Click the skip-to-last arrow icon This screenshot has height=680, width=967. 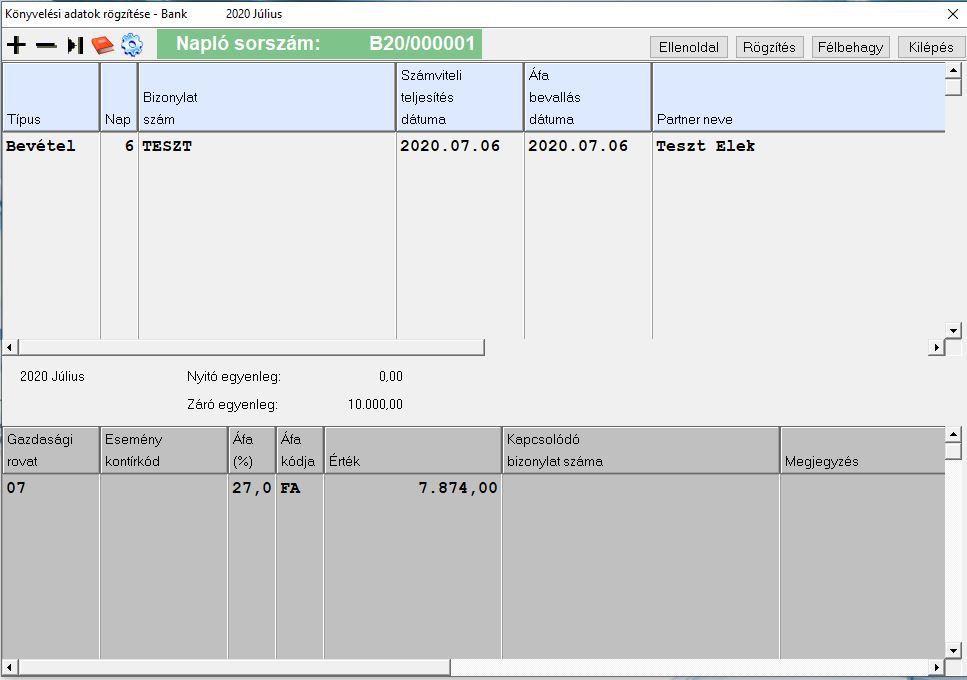(x=75, y=46)
